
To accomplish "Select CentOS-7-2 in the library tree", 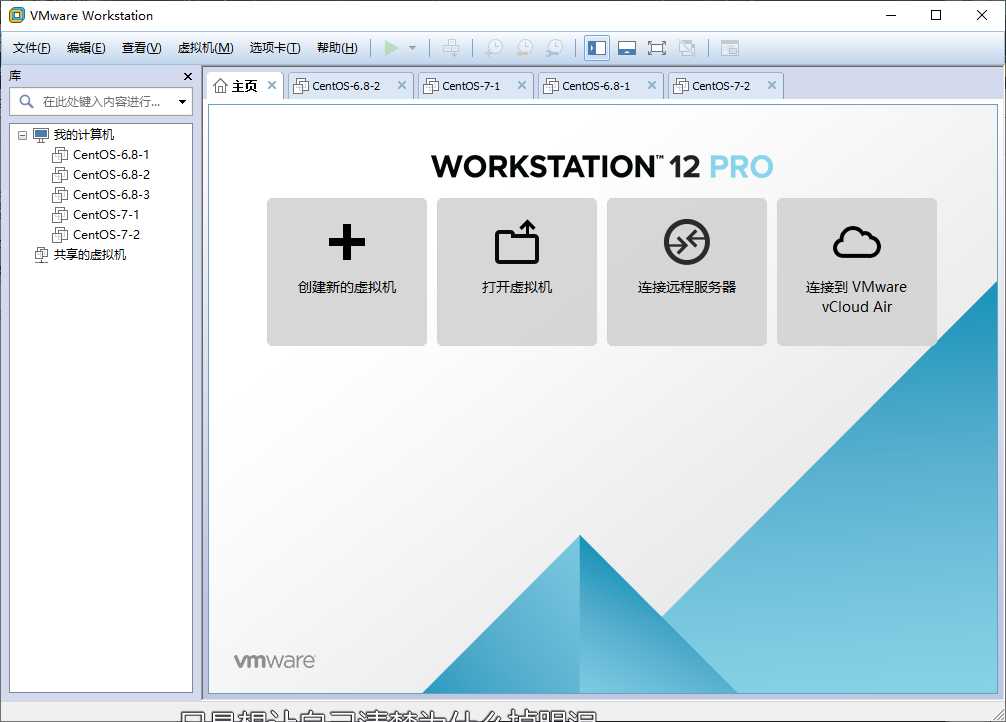I will 106,234.
